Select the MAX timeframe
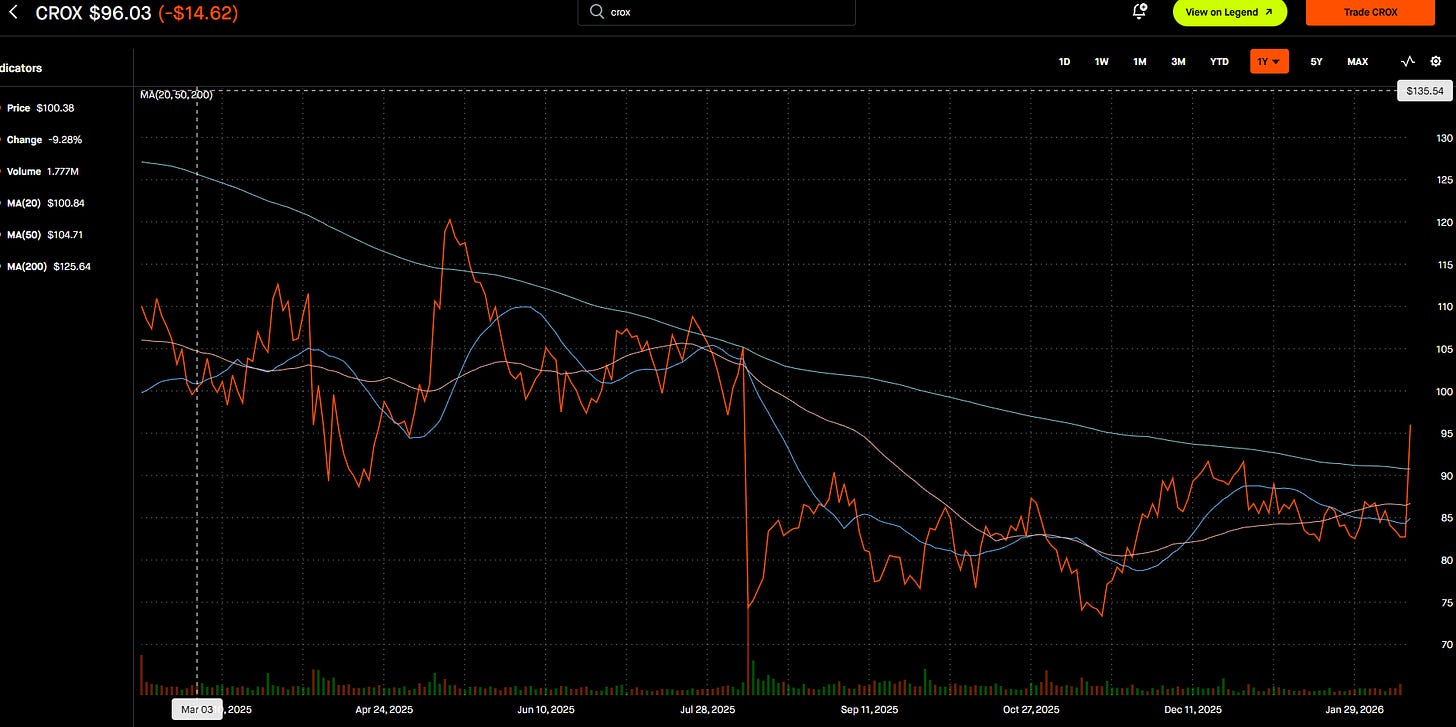 (x=1357, y=62)
